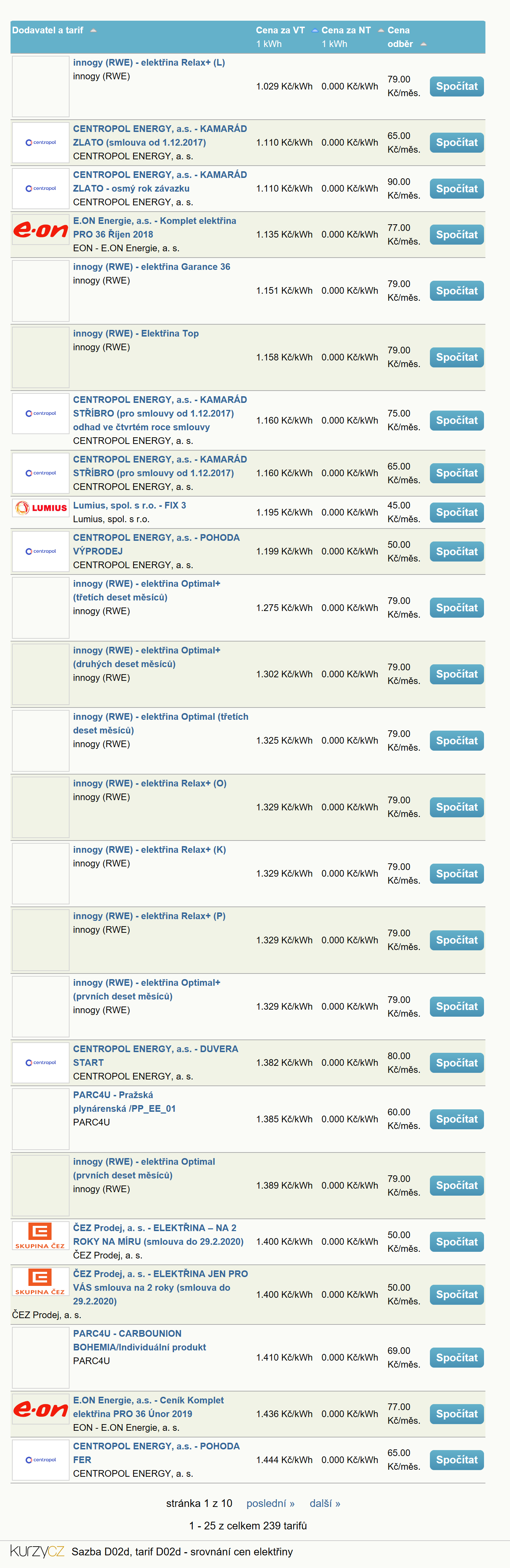This screenshot has height=1568, width=510.
Task: Sort by Cena za VT arrow
Action: (315, 31)
